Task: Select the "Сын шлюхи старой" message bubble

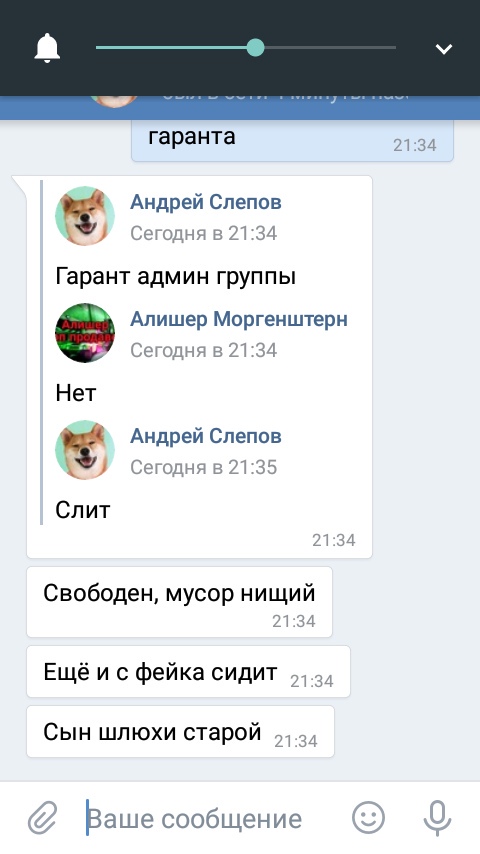Action: pos(180,731)
